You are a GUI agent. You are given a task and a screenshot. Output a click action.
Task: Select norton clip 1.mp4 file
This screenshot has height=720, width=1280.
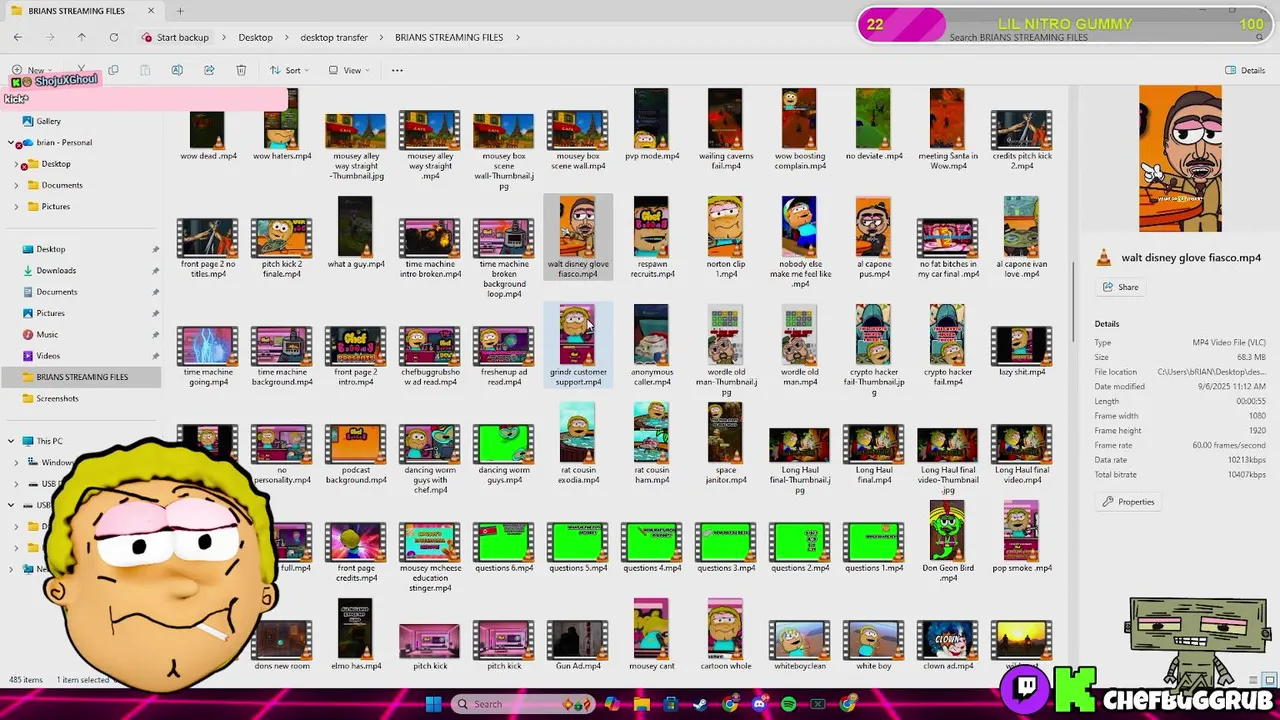click(725, 238)
